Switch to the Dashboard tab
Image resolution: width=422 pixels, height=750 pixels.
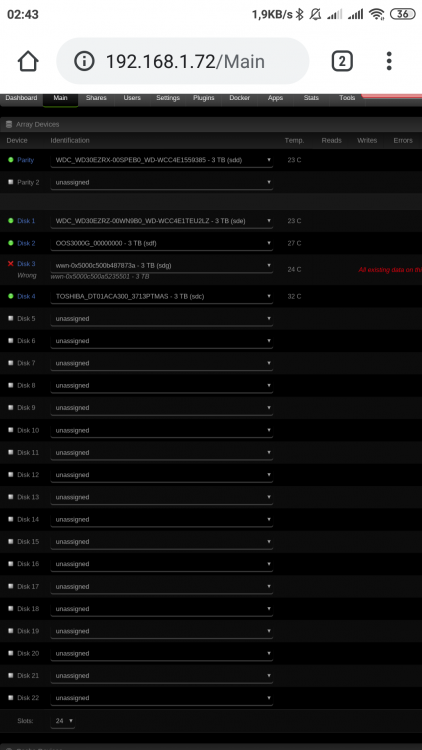tap(21, 98)
